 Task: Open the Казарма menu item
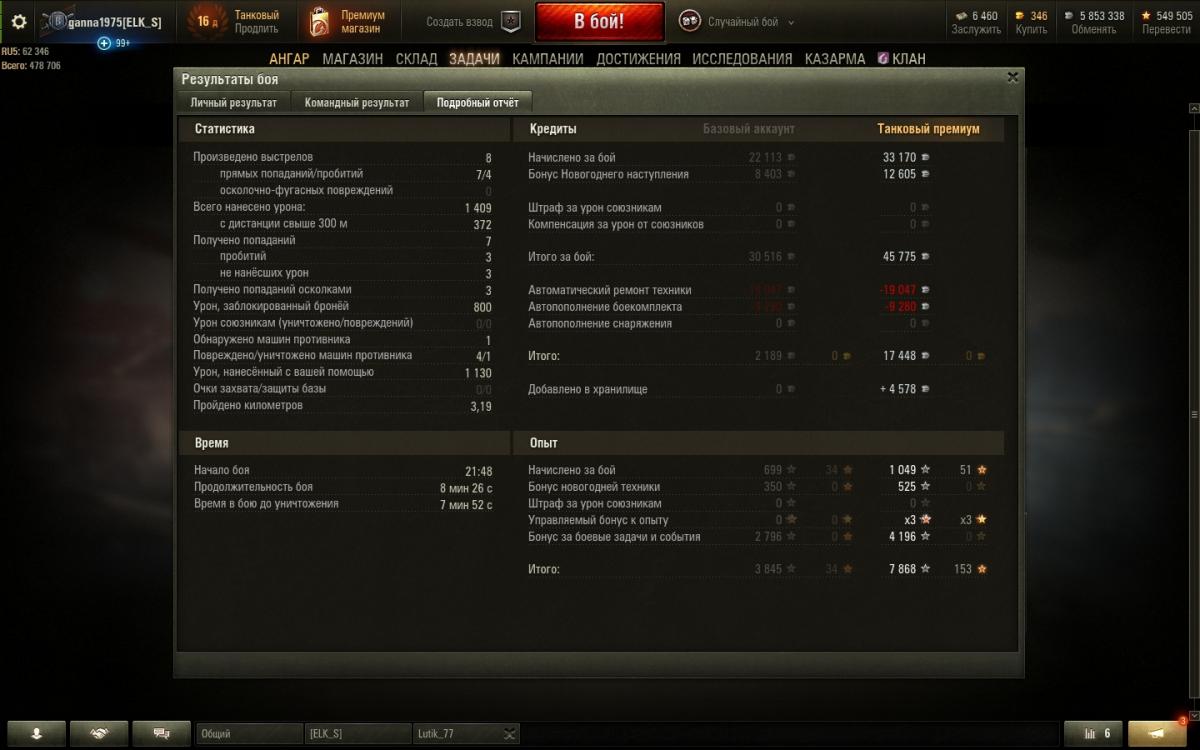click(x=835, y=59)
